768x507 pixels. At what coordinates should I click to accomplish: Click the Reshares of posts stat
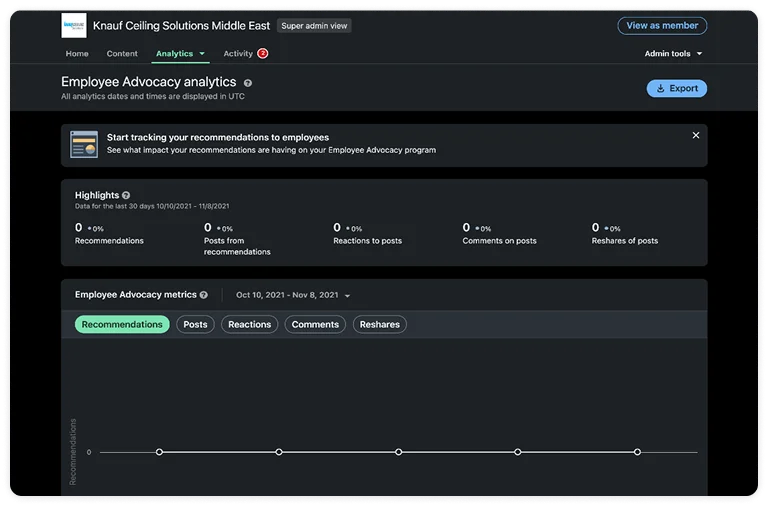click(625, 234)
